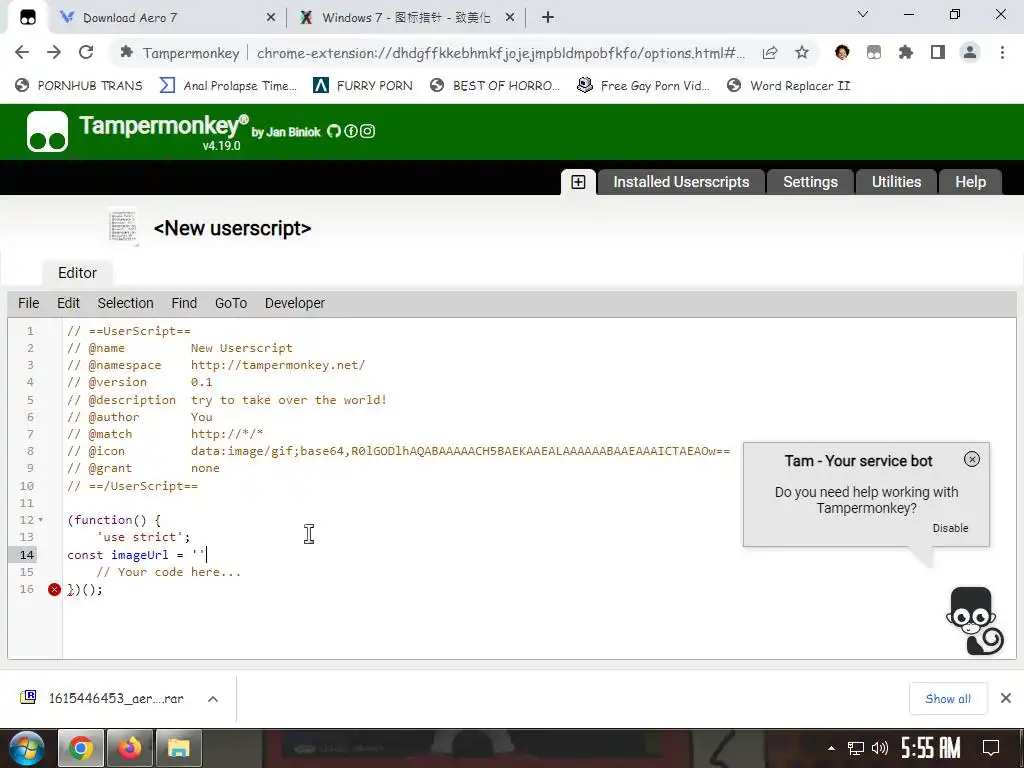Click the browser Back arrow
This screenshot has height=768, width=1024.
tap(22, 52)
